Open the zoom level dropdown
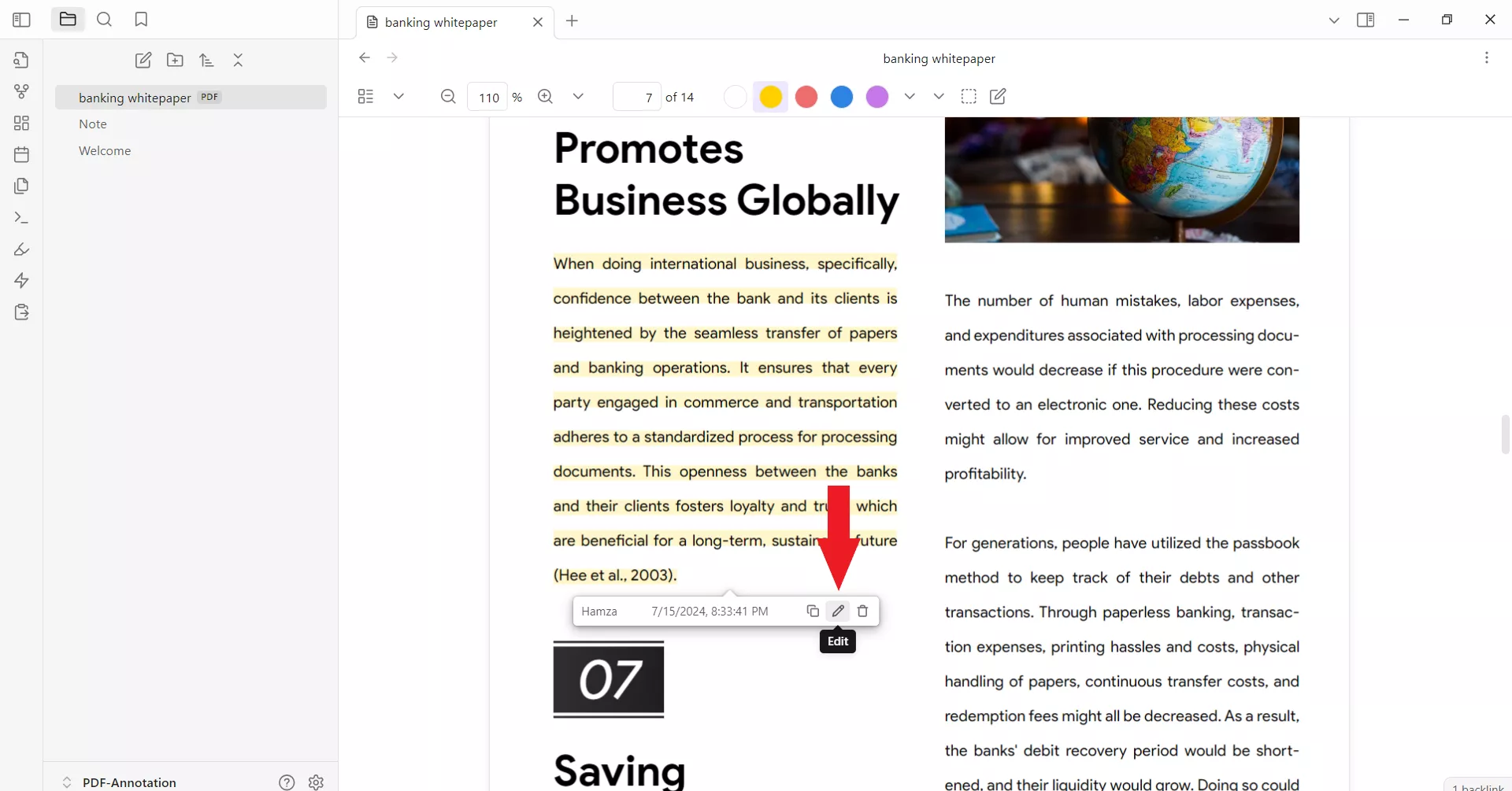 click(579, 96)
